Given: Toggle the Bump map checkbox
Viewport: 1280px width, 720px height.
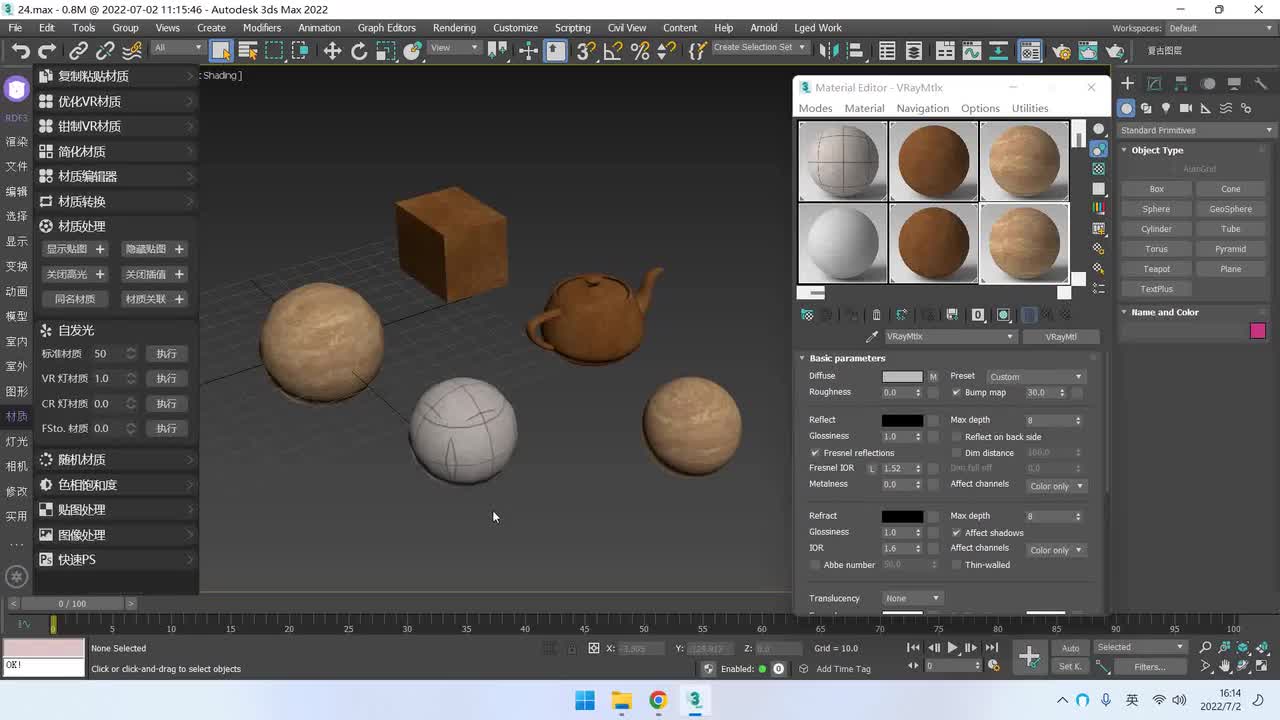Looking at the screenshot, I should (956, 393).
